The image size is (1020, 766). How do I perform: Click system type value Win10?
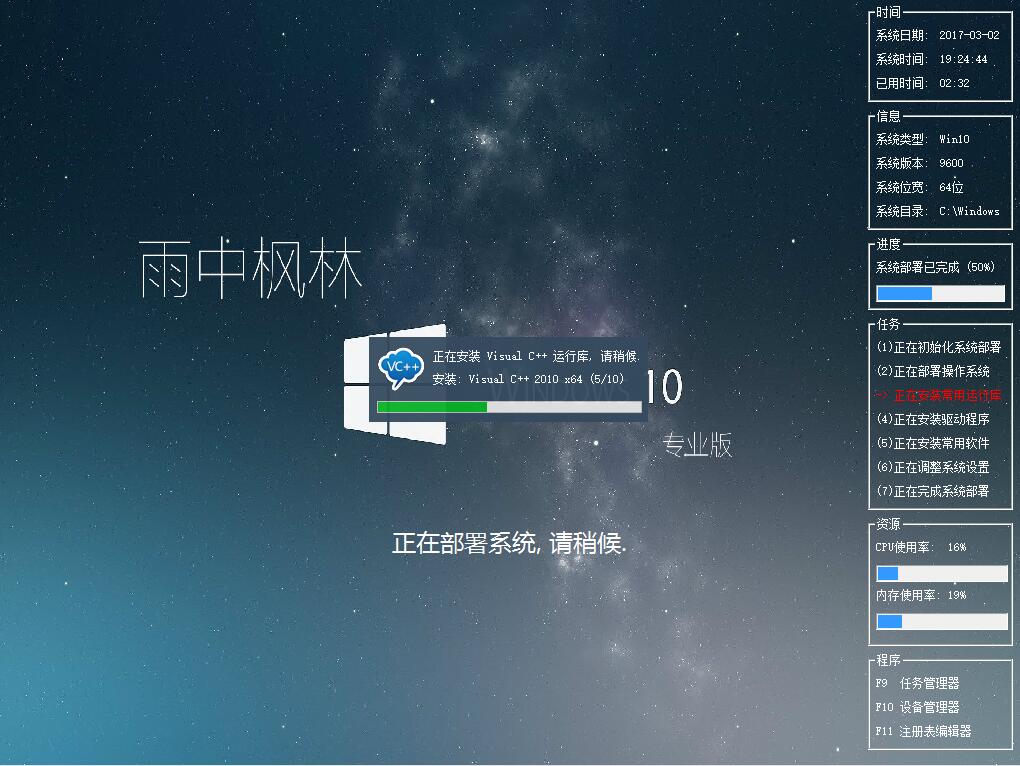click(x=954, y=139)
